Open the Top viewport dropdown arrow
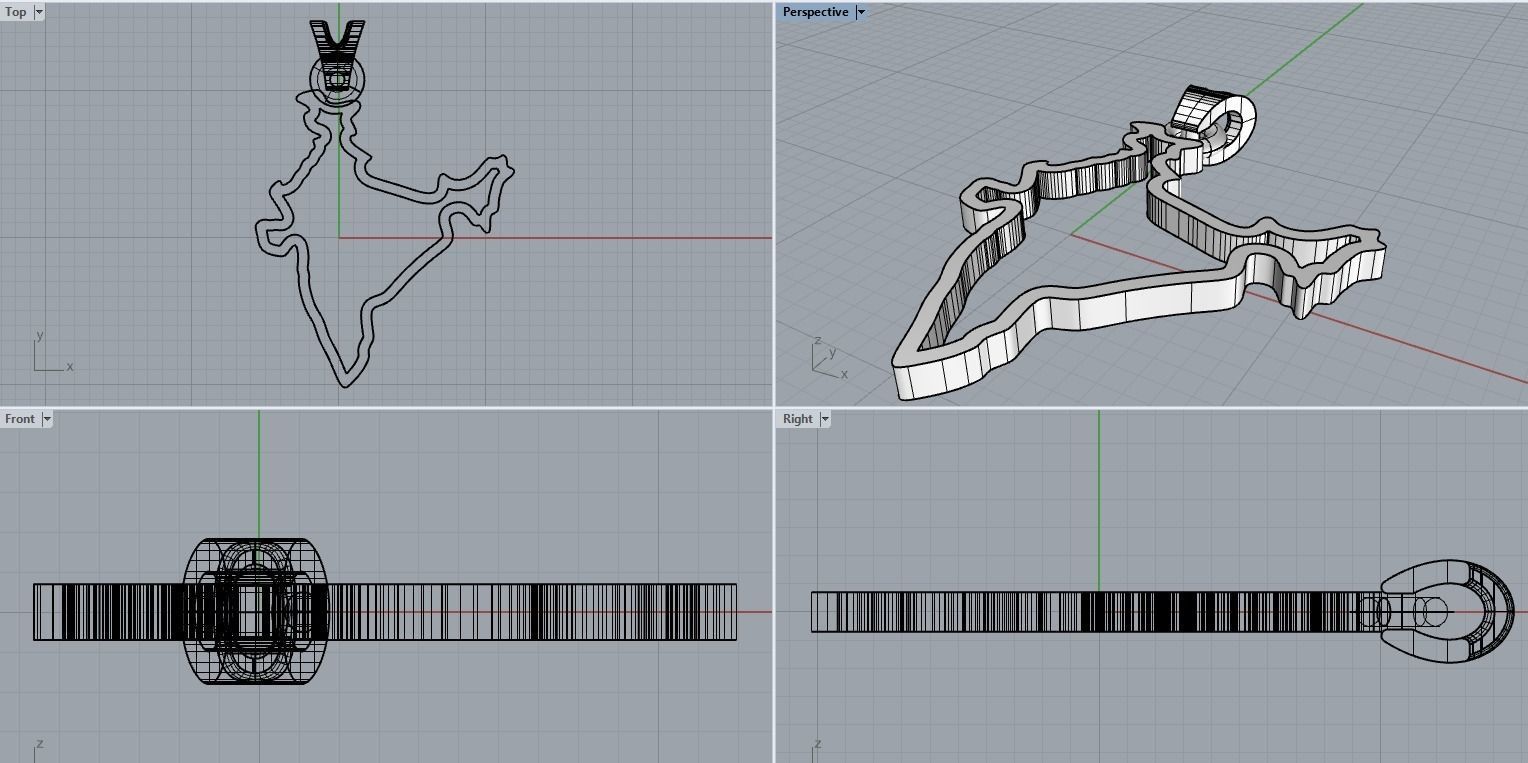1528x763 pixels. coord(39,12)
